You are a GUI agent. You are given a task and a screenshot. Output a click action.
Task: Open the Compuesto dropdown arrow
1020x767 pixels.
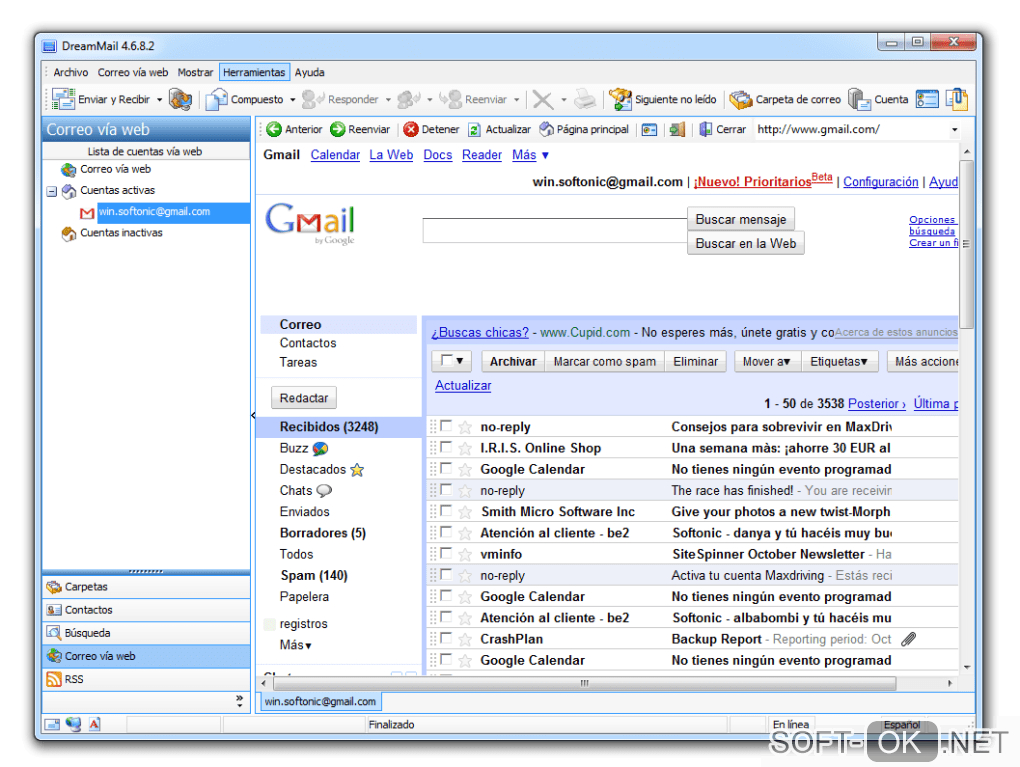point(293,100)
